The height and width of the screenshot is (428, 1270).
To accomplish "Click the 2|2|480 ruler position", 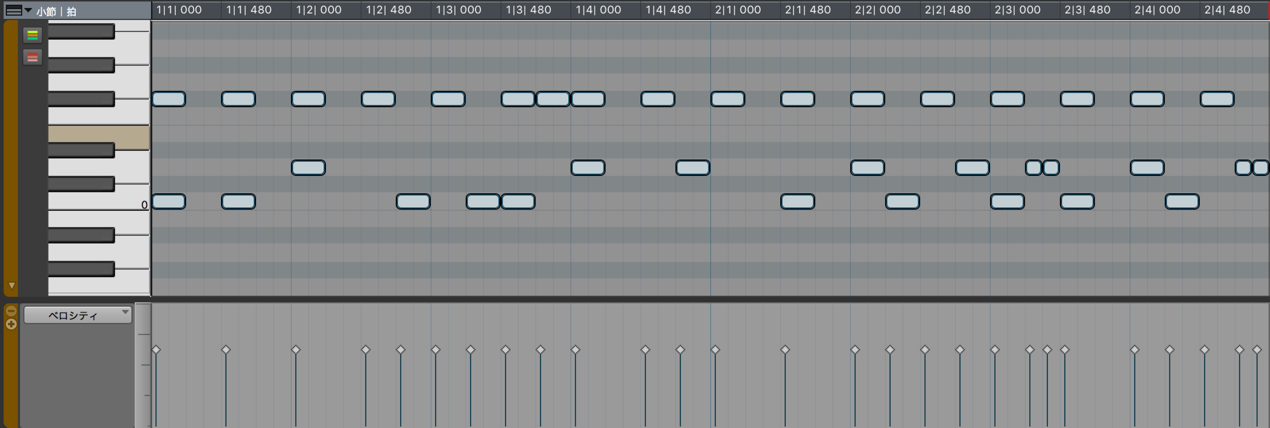I will [x=948, y=10].
